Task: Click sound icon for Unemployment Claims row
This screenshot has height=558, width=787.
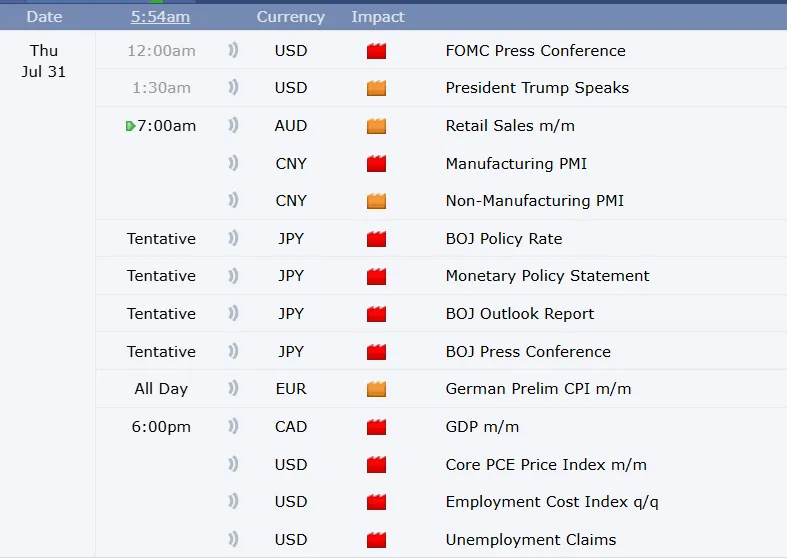Action: tap(233, 540)
